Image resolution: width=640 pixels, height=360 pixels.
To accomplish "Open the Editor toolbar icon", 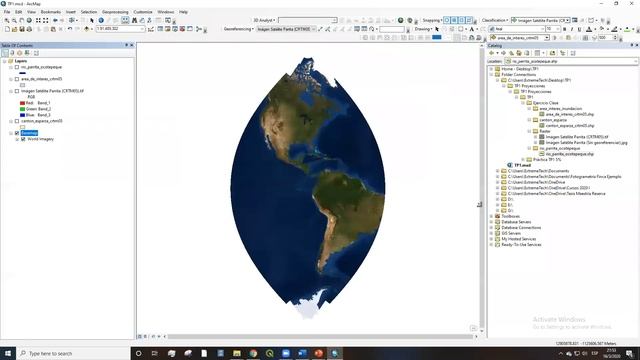I will [151, 29].
